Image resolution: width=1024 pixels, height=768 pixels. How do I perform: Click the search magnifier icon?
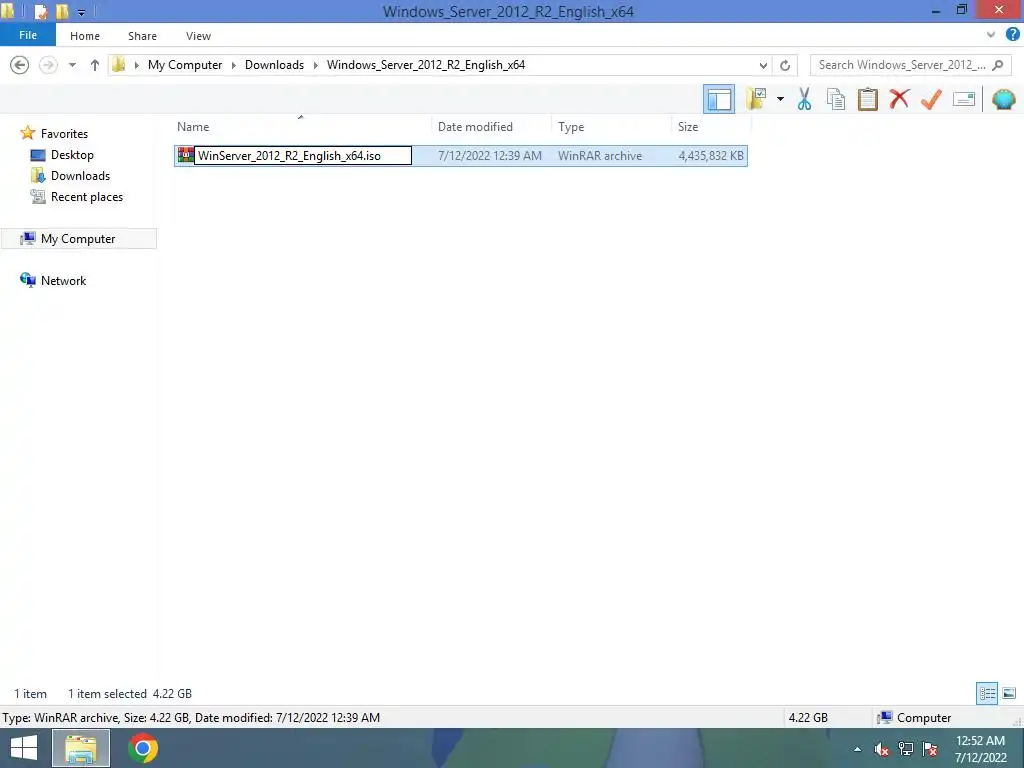[x=998, y=65]
